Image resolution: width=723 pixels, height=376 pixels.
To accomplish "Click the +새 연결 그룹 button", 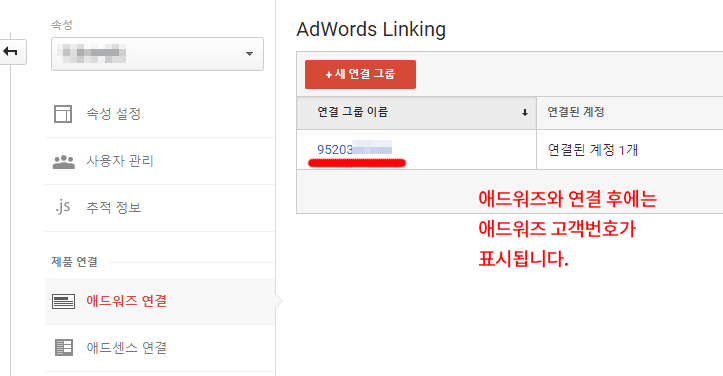I will (x=360, y=74).
